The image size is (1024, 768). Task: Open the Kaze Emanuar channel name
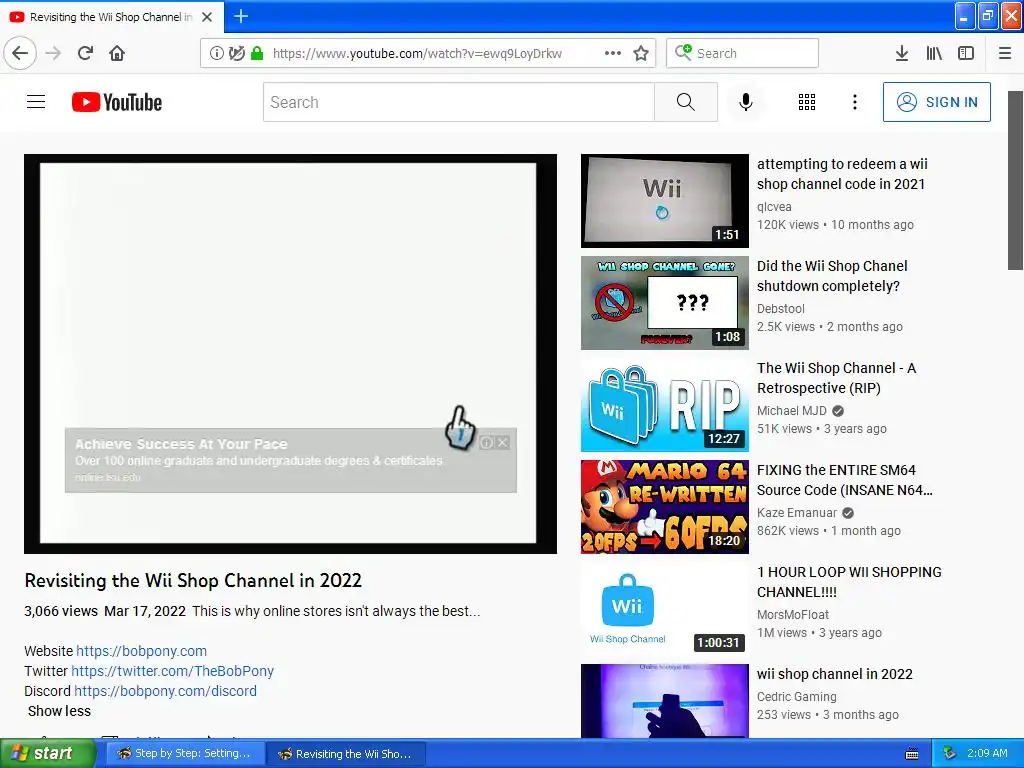(797, 513)
